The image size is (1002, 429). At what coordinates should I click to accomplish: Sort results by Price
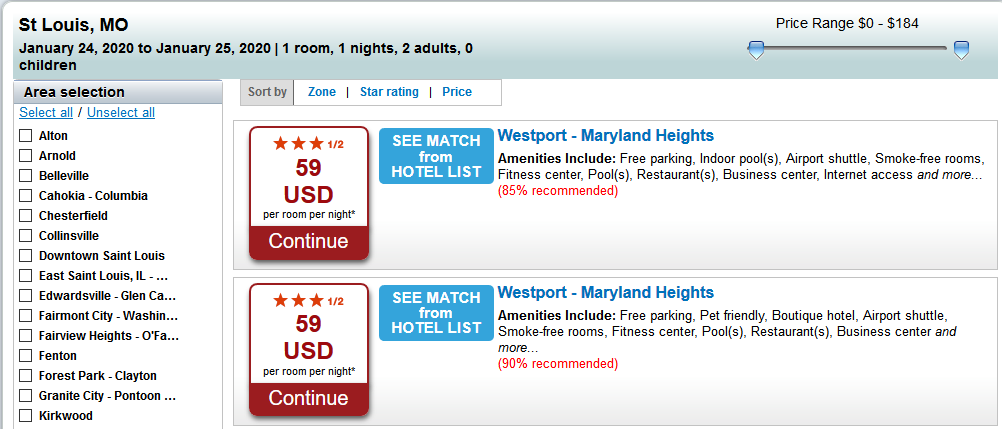457,92
